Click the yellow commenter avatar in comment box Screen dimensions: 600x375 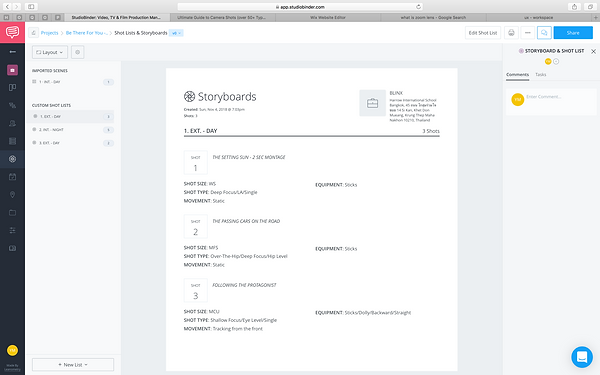tap(517, 99)
